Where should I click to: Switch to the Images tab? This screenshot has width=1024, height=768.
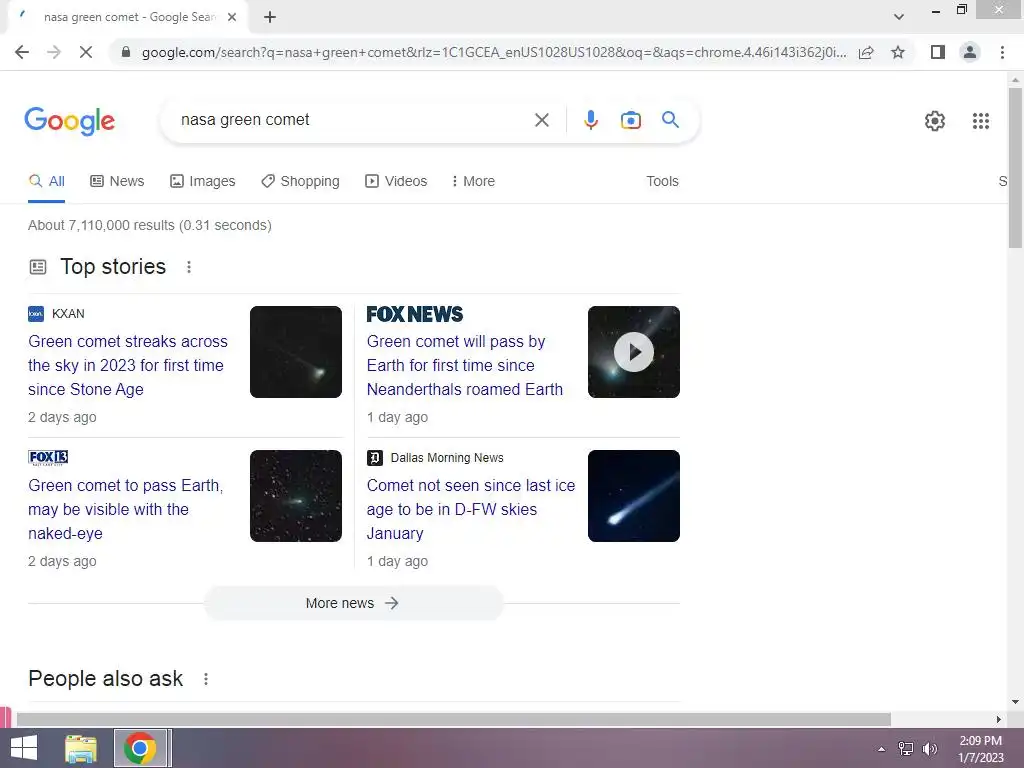click(x=202, y=181)
